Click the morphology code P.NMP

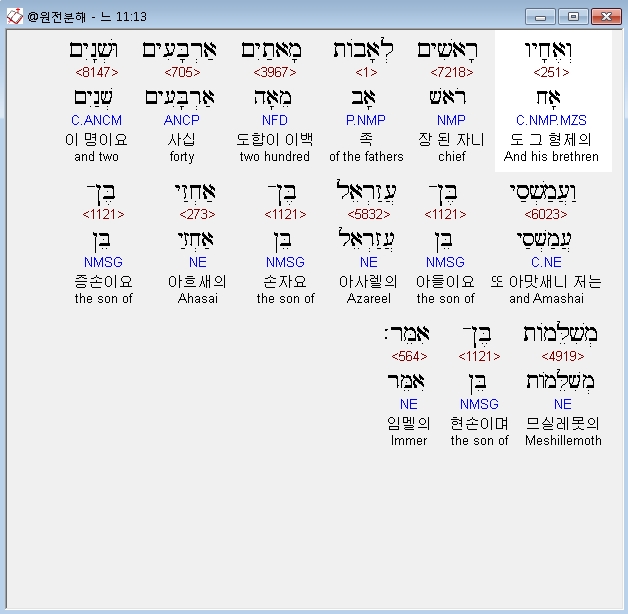click(x=366, y=120)
